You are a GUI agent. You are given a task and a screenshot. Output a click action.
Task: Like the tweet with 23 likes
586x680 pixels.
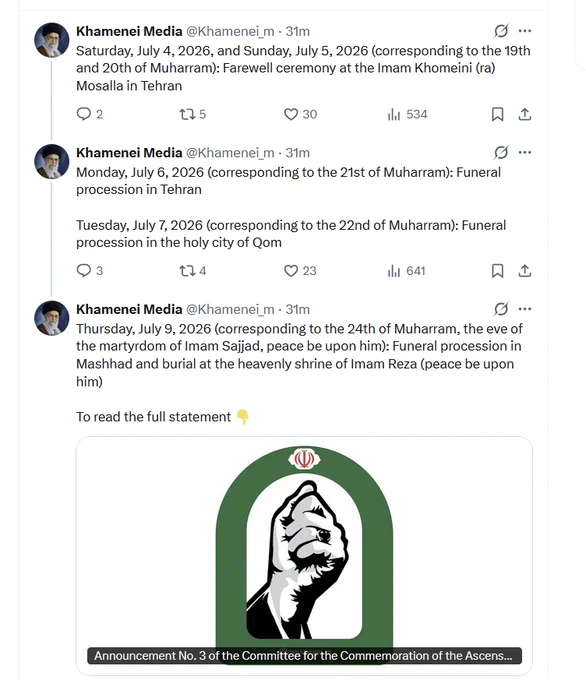[291, 271]
